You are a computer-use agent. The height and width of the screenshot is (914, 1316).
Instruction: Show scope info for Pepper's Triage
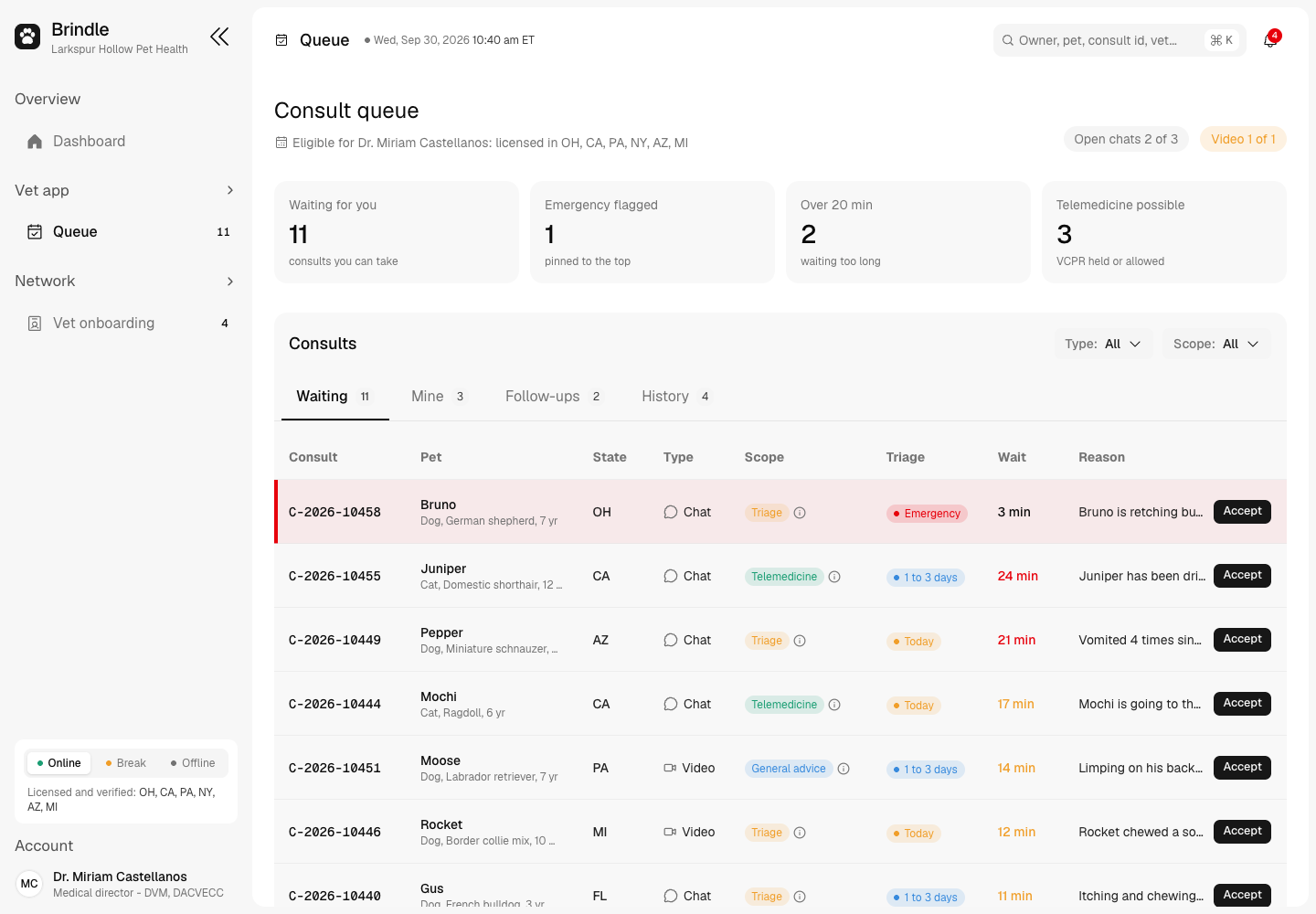click(x=800, y=641)
